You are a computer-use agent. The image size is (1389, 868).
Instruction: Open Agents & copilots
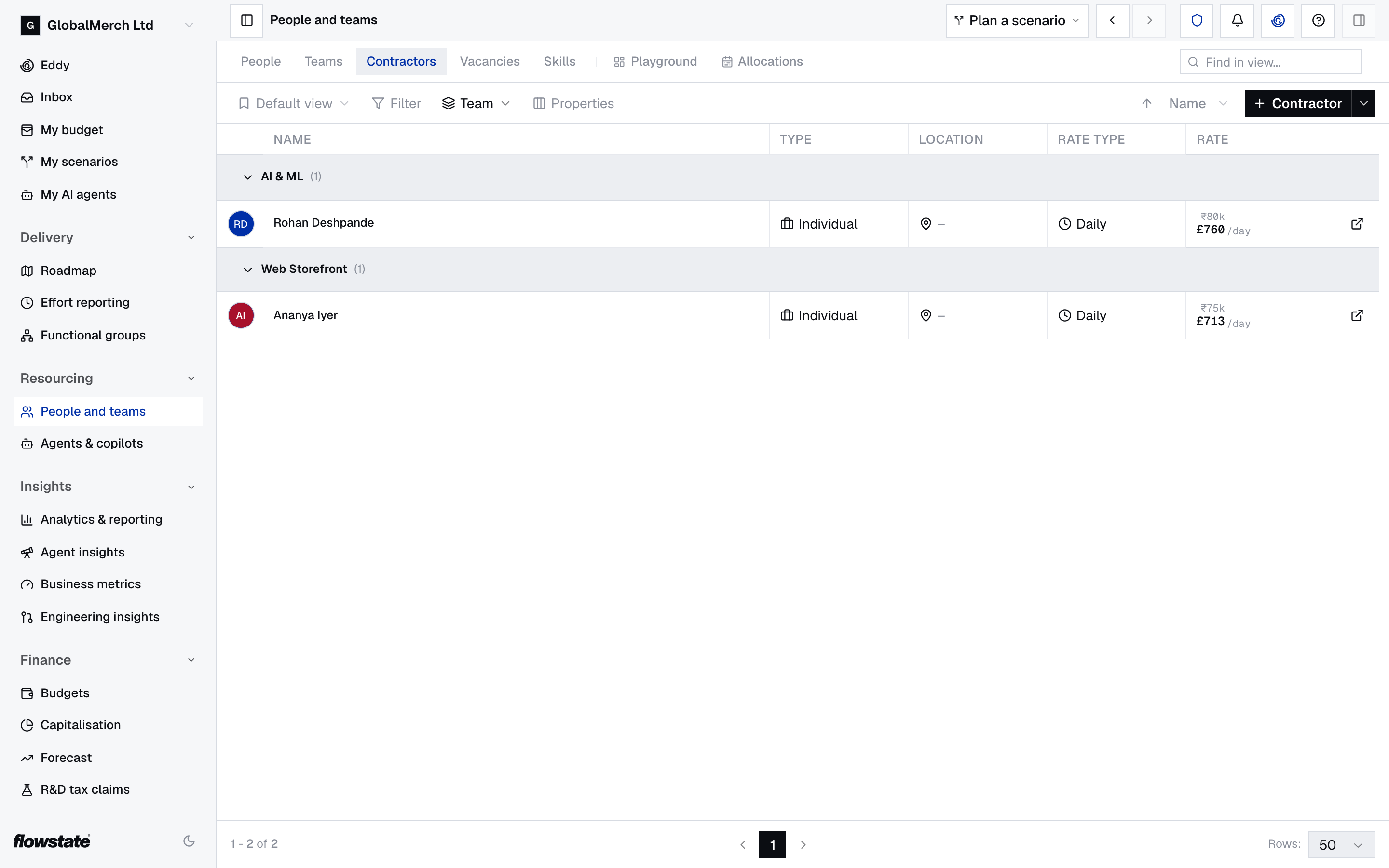pos(108,444)
